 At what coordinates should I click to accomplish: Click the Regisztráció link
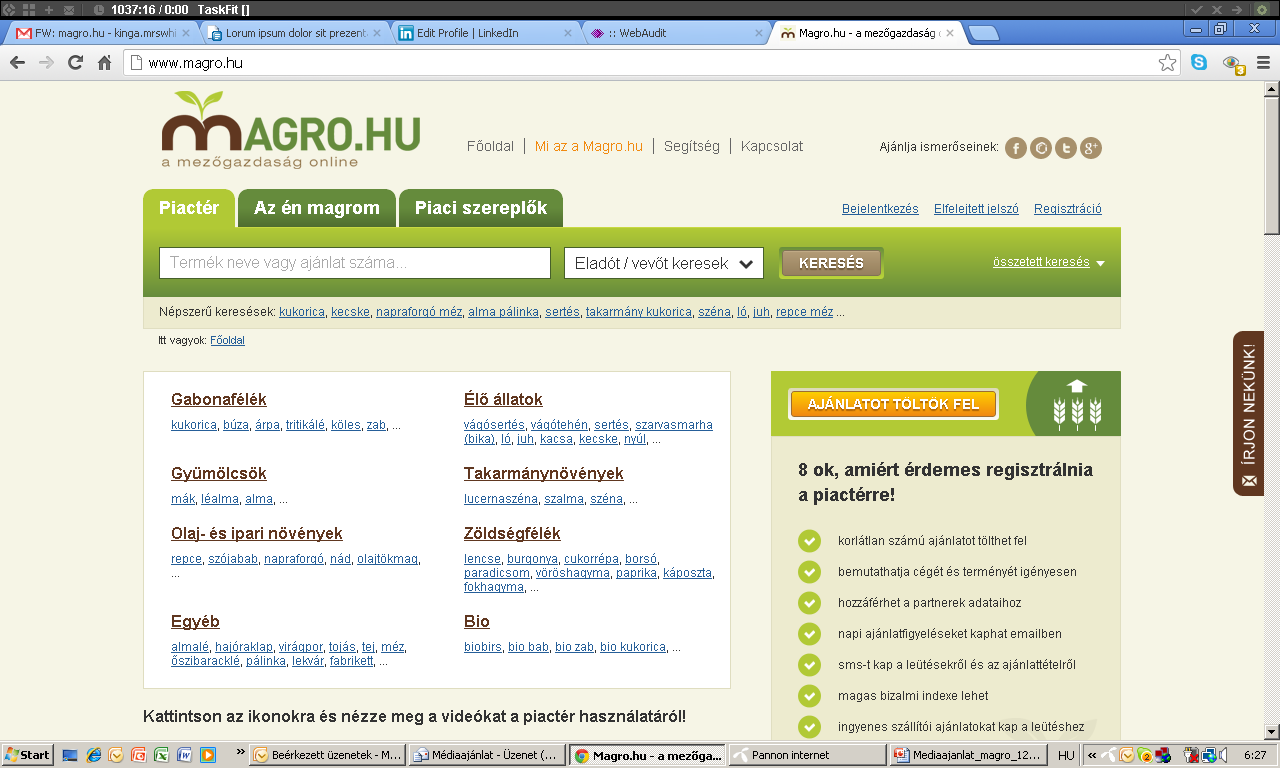[x=1068, y=209]
